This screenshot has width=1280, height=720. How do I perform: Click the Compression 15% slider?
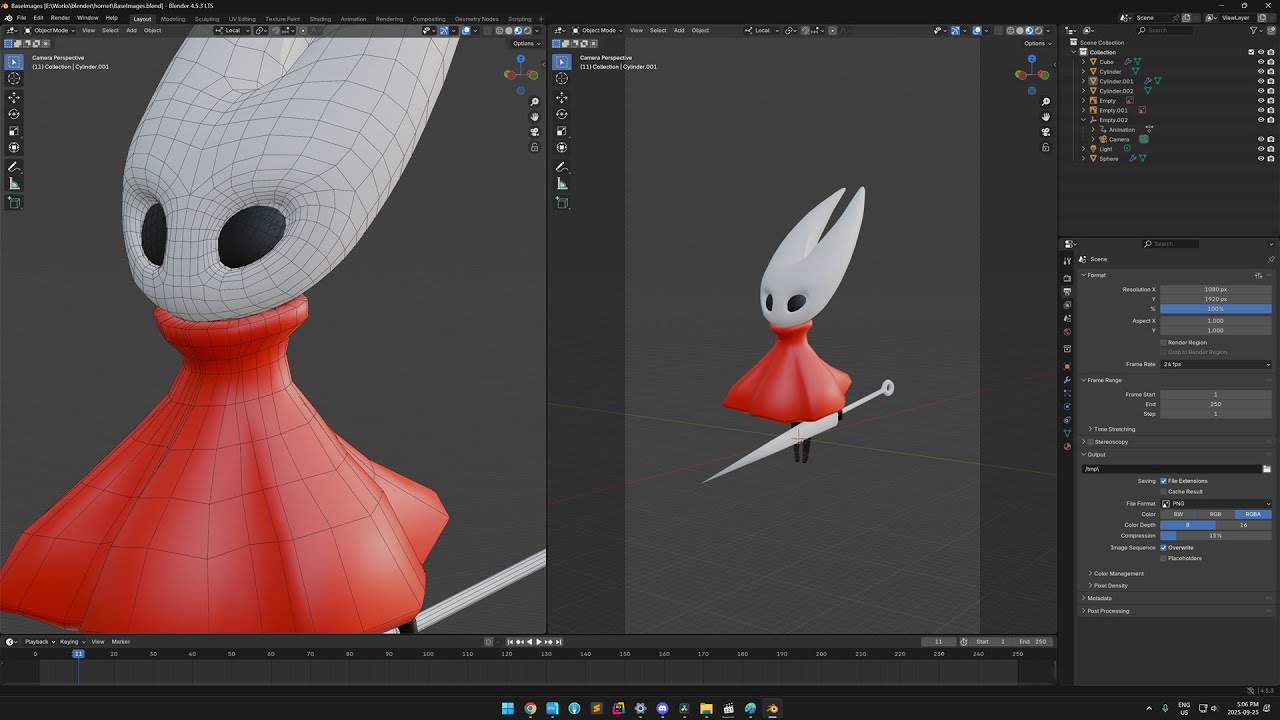pos(1216,536)
